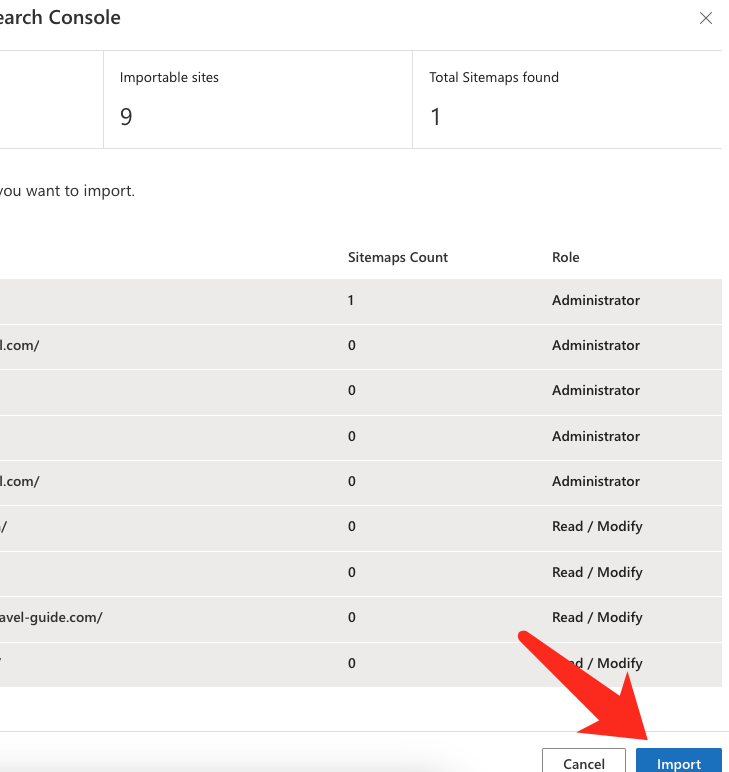729x772 pixels.
Task: Click the Import button
Action: point(678,761)
